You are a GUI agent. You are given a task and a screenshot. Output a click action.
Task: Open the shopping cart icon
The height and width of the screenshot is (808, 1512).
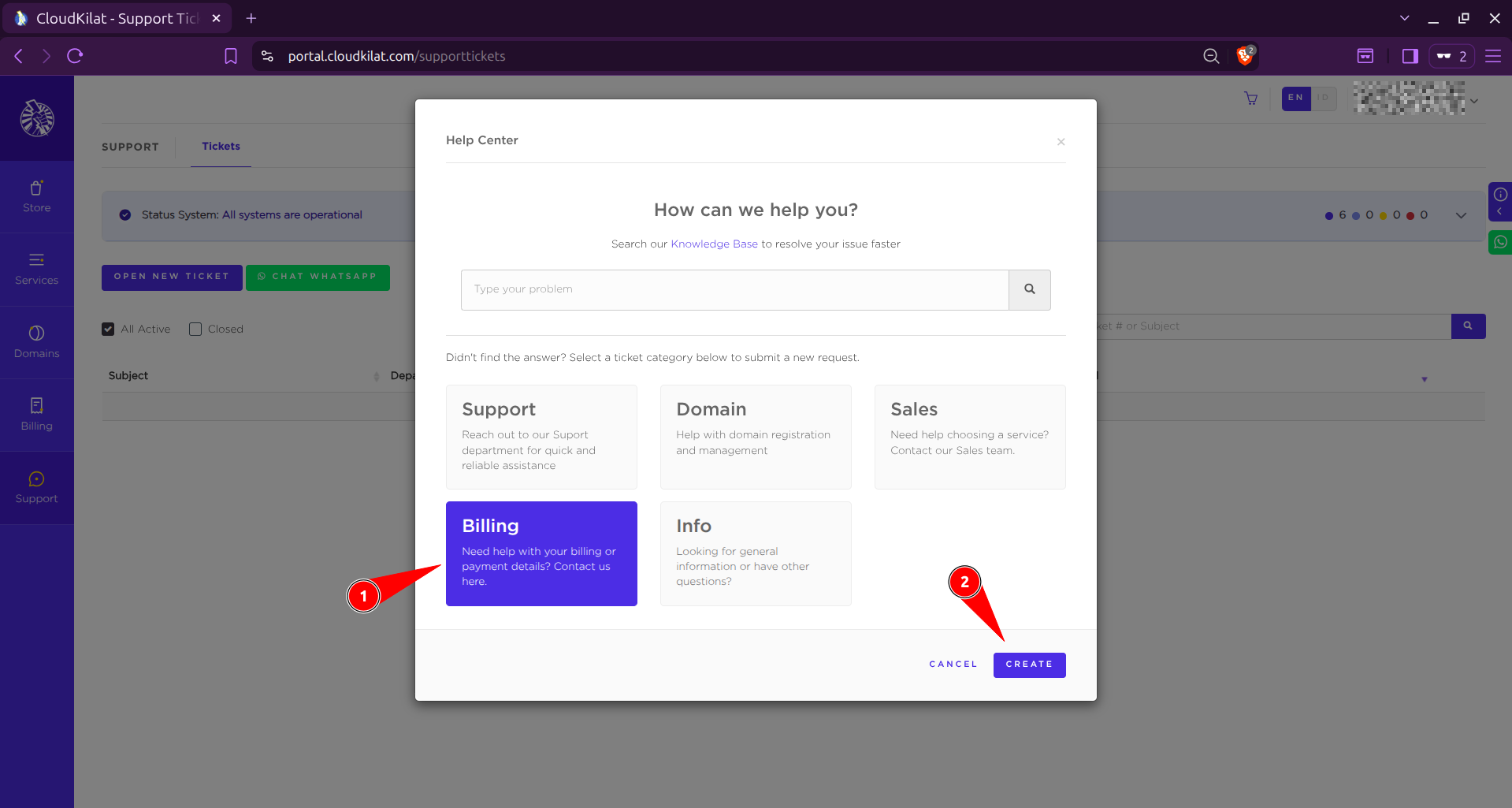(1250, 99)
